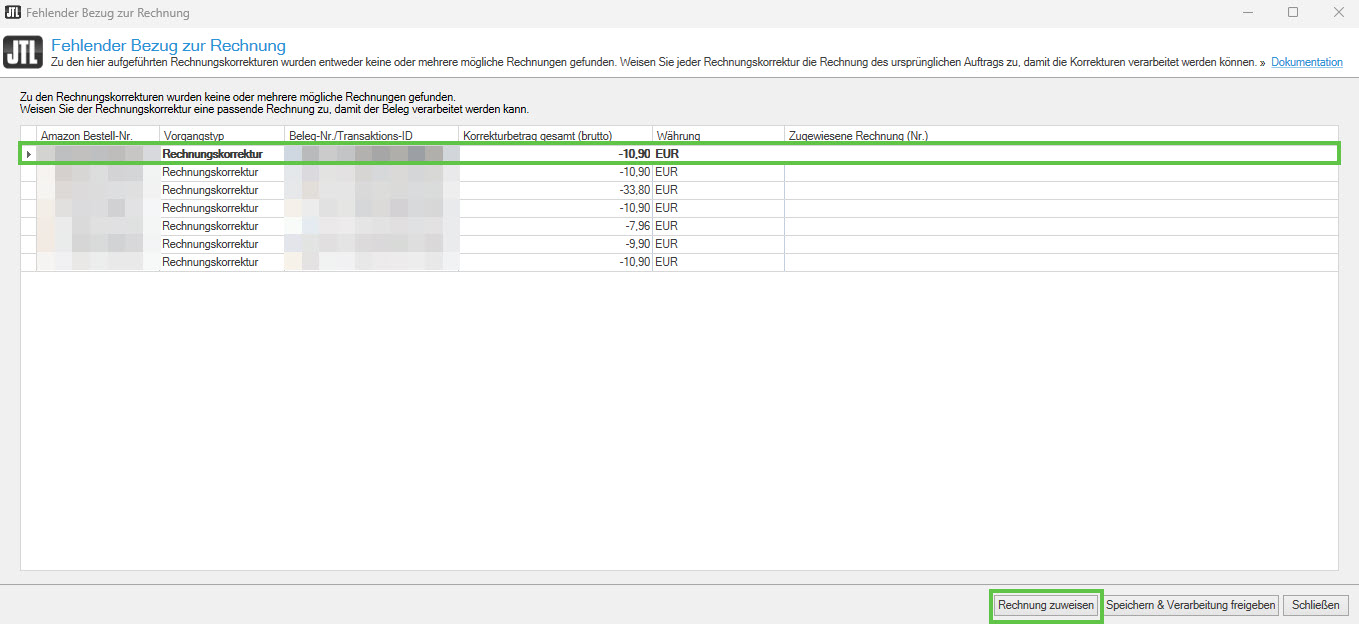Sort by Vorgangstyp column header

(x=194, y=136)
